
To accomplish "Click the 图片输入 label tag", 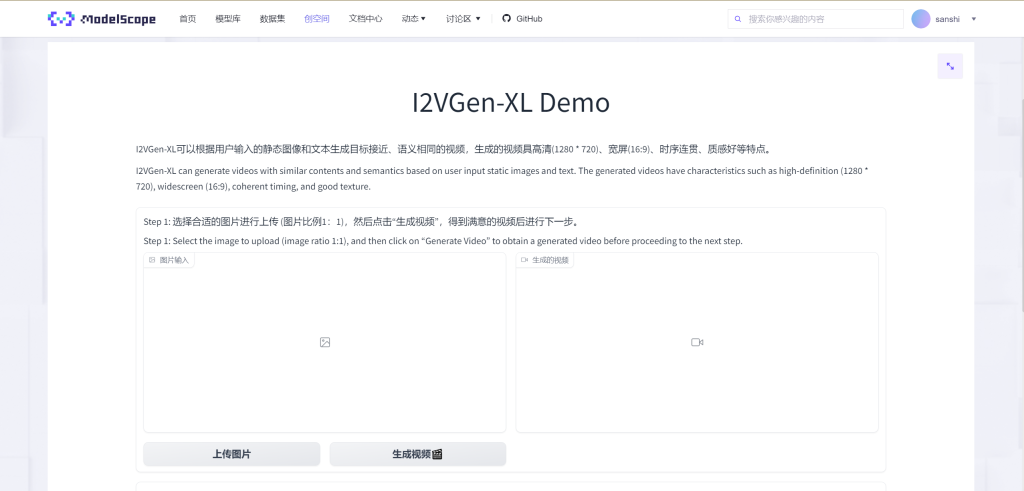I will [x=169, y=260].
